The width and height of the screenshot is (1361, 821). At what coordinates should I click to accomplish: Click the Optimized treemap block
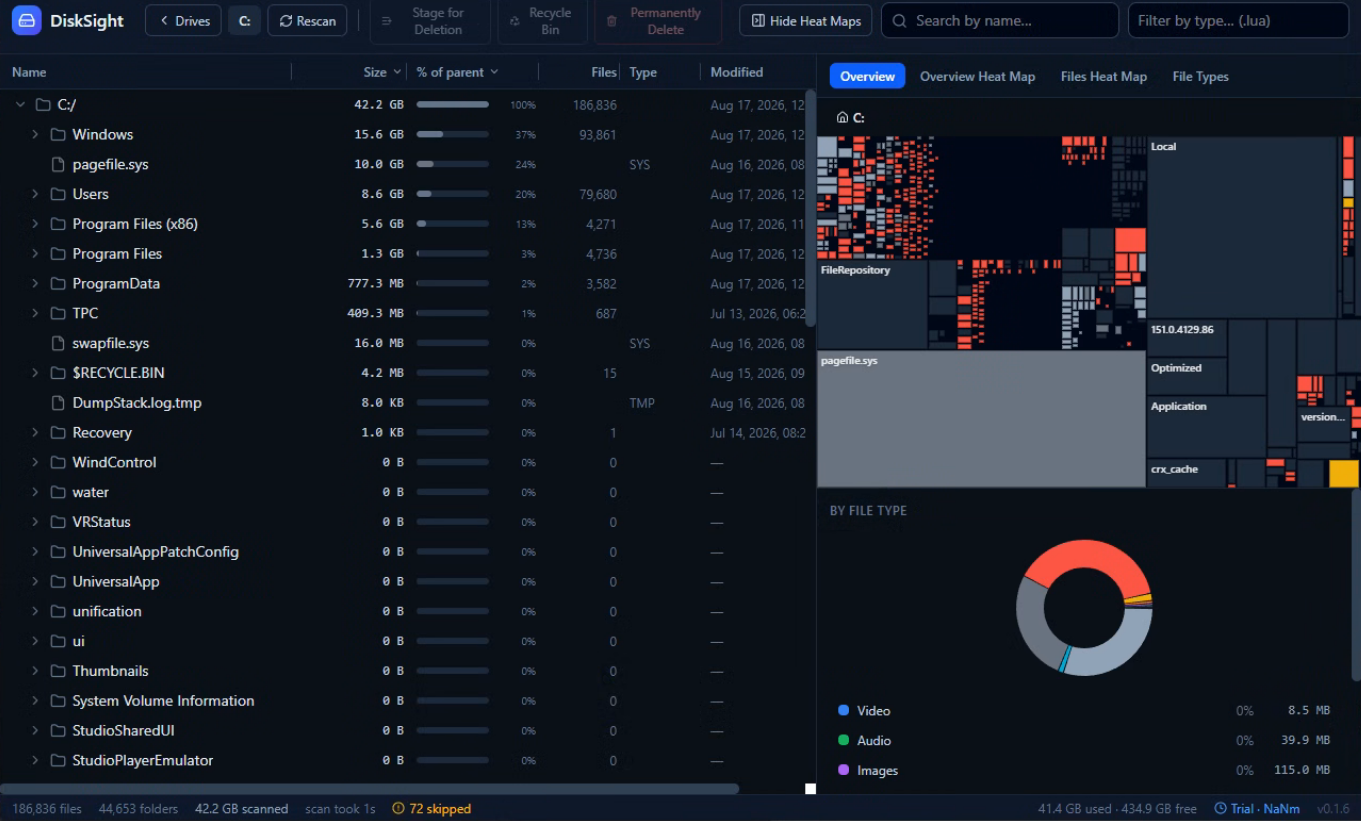(x=1186, y=377)
